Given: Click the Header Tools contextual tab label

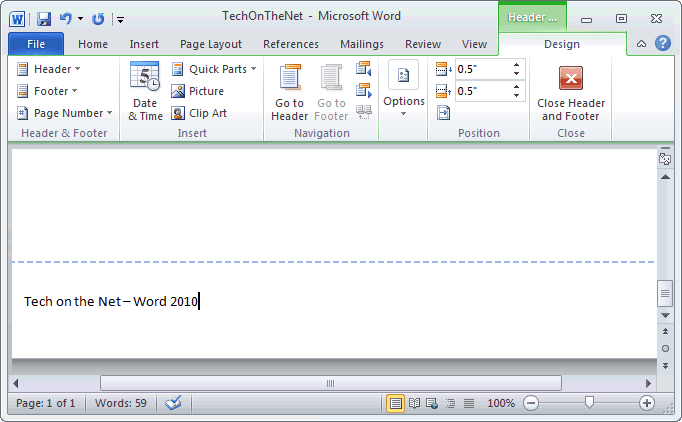Looking at the screenshot, I should 532,17.
